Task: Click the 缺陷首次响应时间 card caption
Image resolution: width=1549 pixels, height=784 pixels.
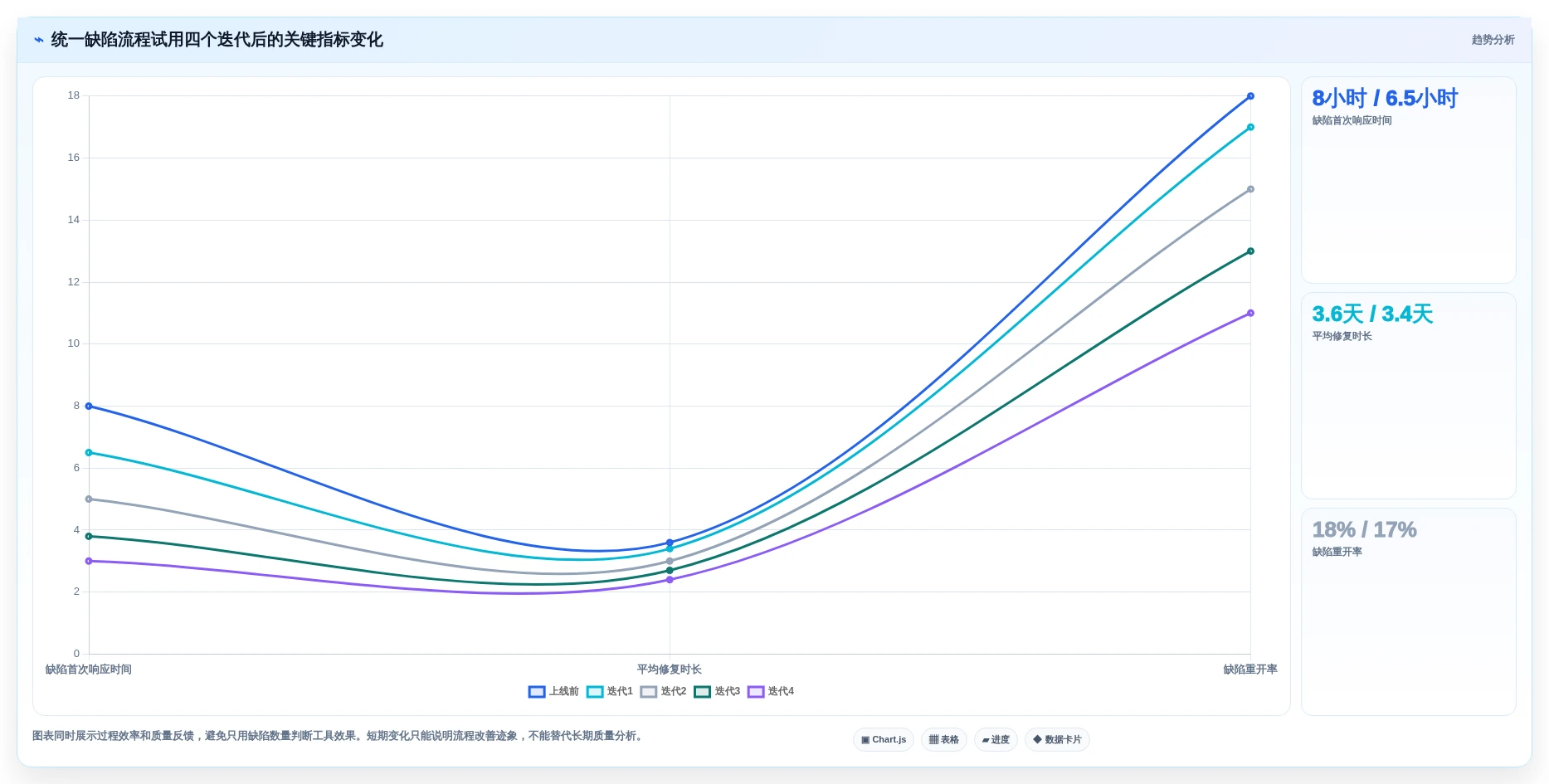Action: (1352, 121)
